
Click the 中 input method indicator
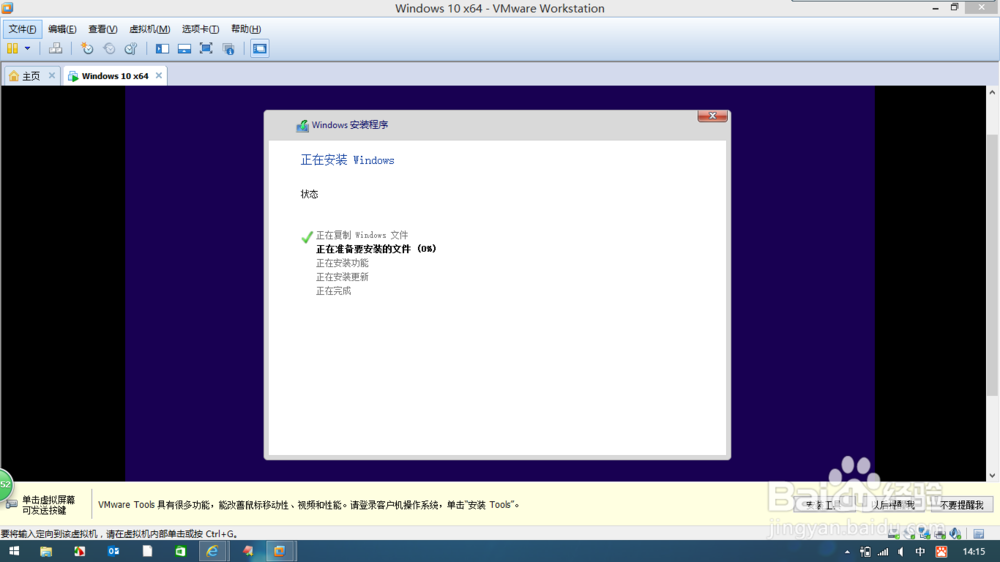[920, 552]
